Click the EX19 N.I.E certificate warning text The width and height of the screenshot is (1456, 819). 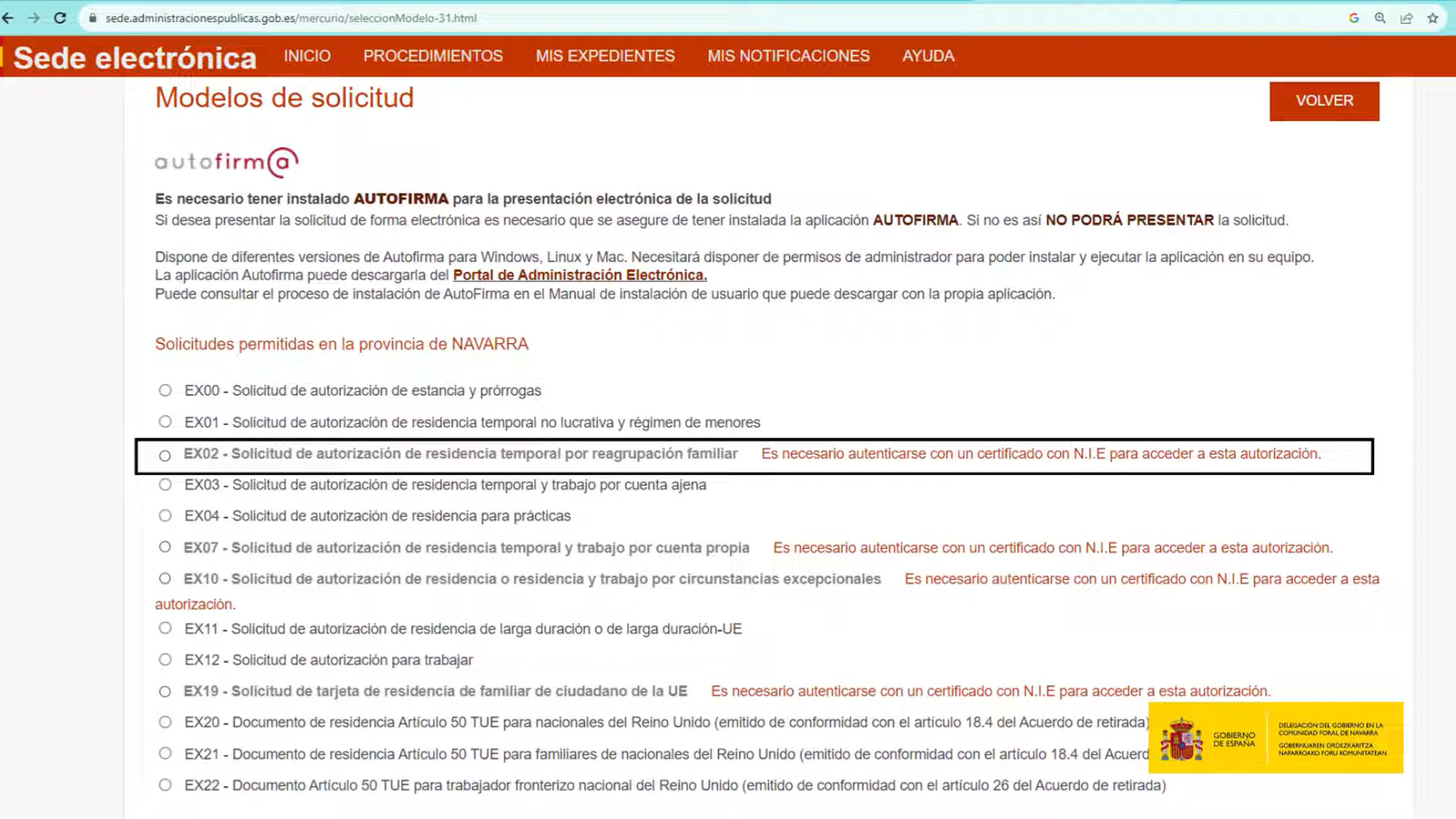click(991, 692)
